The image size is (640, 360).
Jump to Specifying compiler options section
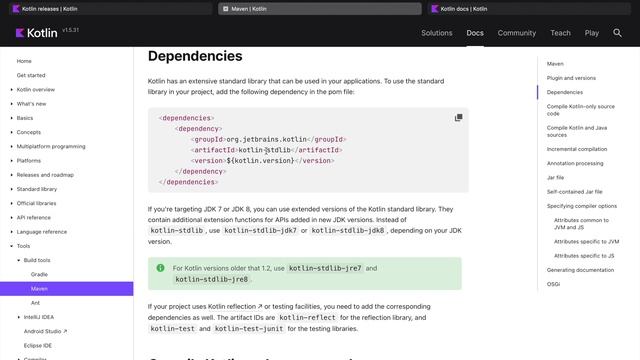tap(582, 206)
